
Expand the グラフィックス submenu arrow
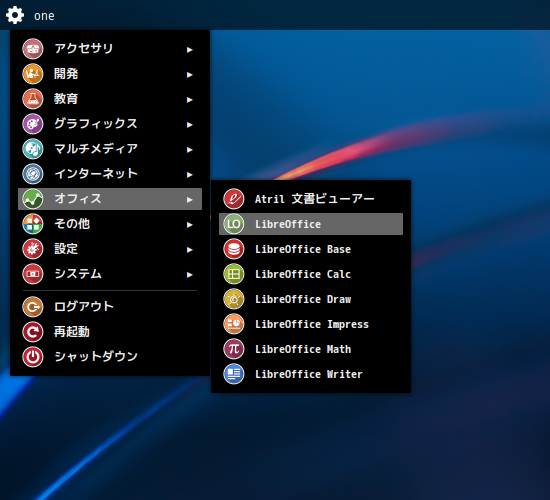[190, 125]
